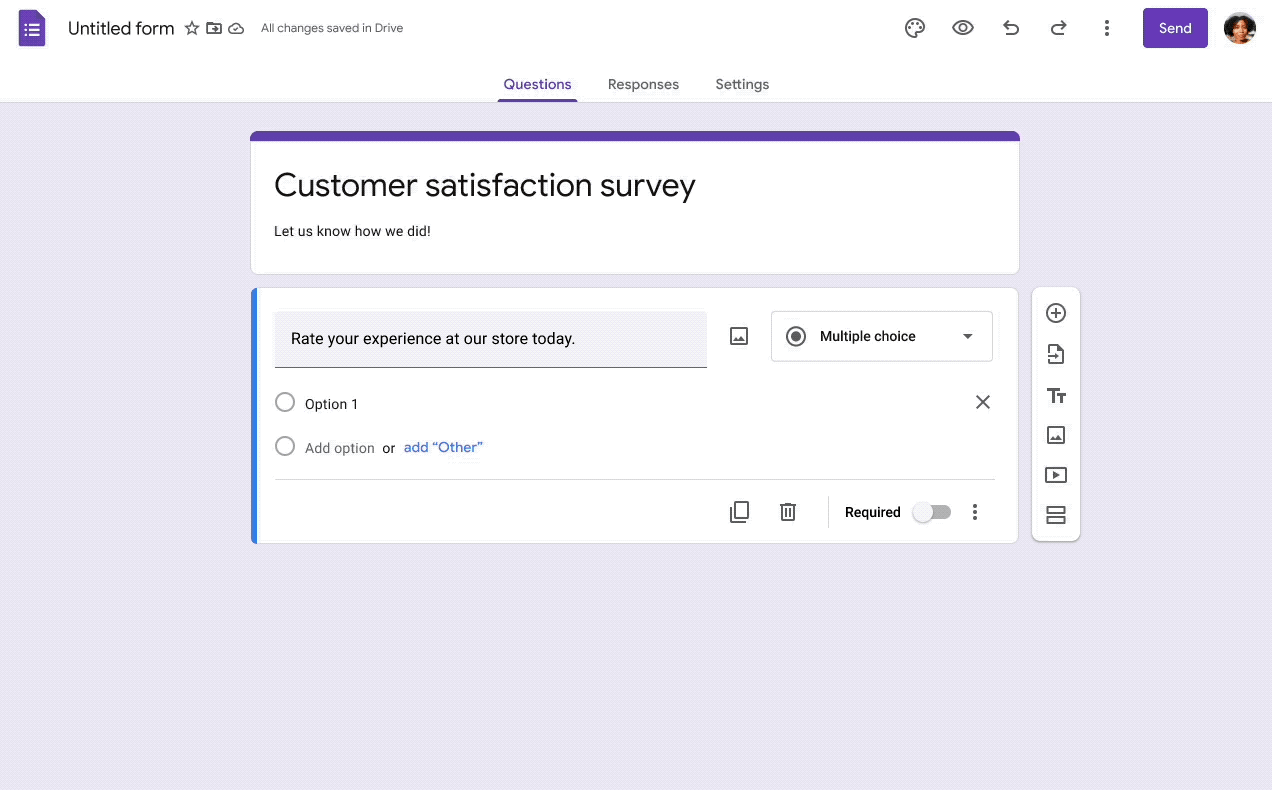Open the Multiple choice type dropdown
This screenshot has width=1272, height=790.
coord(881,336)
